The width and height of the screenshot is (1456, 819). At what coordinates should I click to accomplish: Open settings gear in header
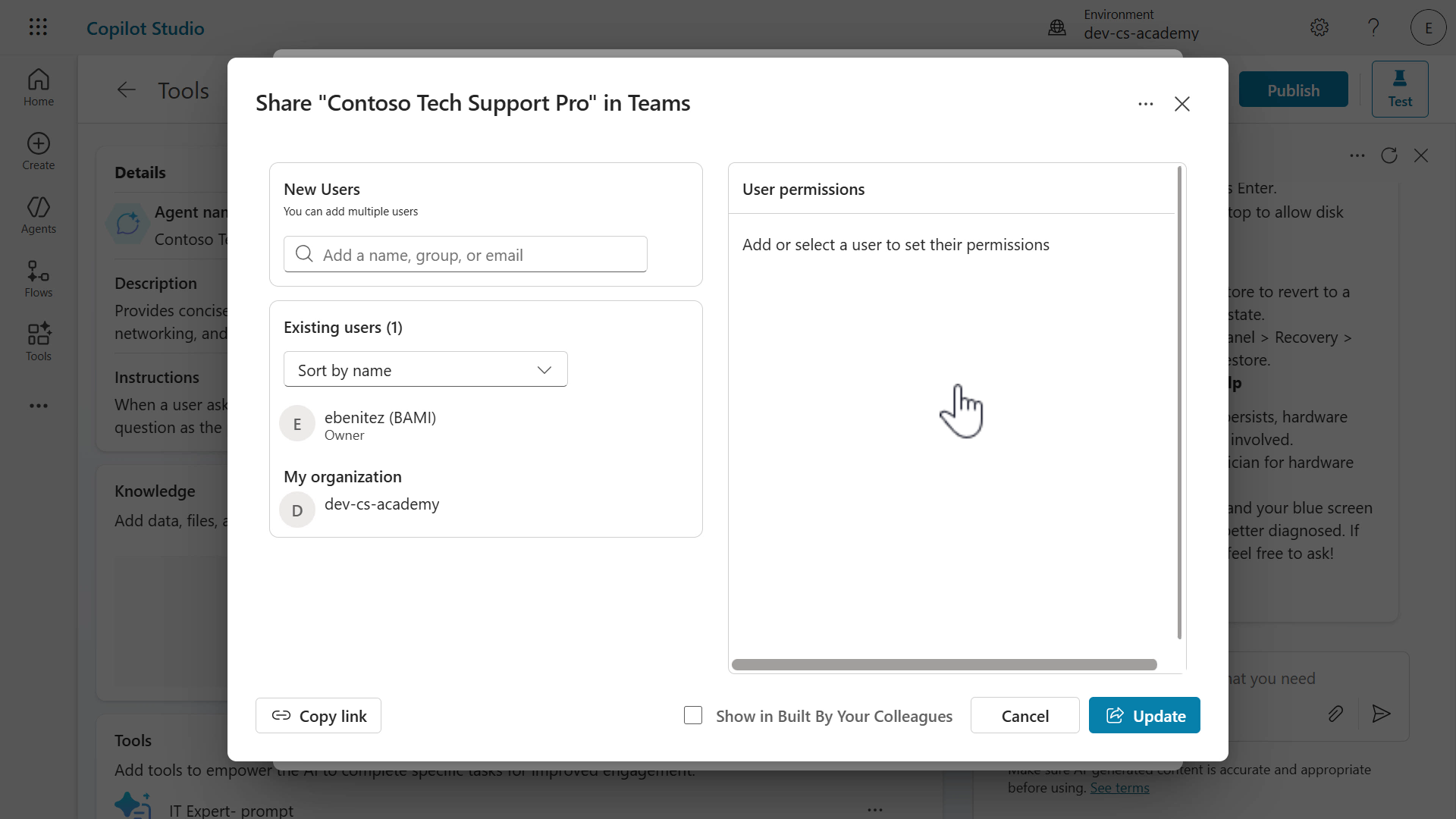point(1319,27)
